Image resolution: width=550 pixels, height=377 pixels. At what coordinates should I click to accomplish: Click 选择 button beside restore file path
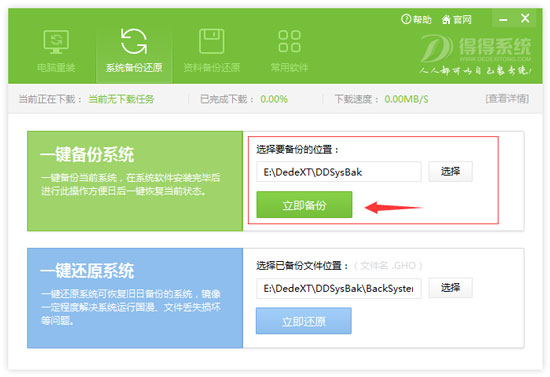[x=450, y=288]
